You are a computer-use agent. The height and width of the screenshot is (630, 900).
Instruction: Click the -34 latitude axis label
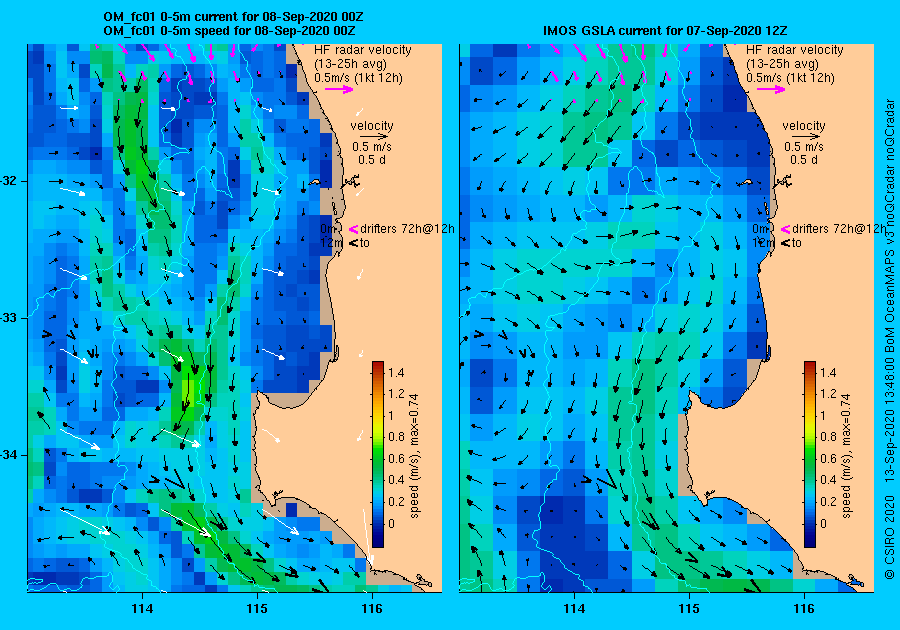[x=10, y=455]
